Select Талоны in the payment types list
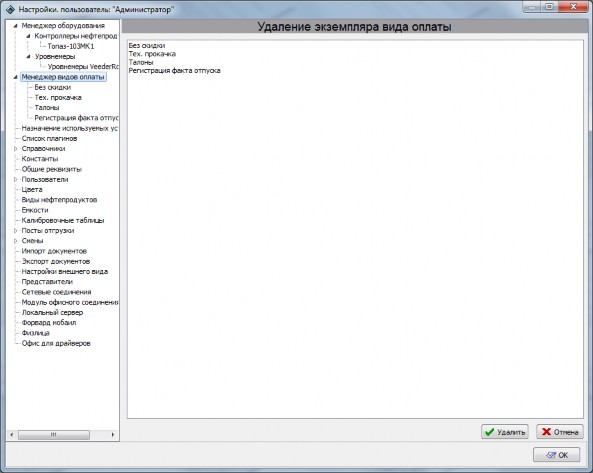The image size is (593, 473). 141,62
